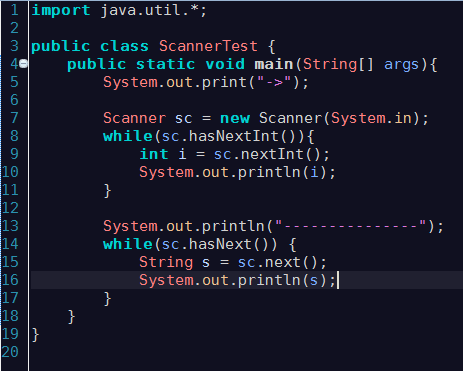Click the final closing brace on line 19
The width and height of the screenshot is (463, 371).
click(x=35, y=335)
